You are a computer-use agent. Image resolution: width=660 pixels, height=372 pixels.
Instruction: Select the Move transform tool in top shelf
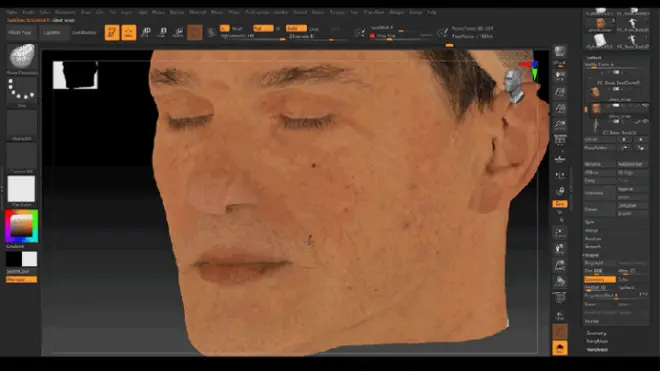click(x=145, y=32)
